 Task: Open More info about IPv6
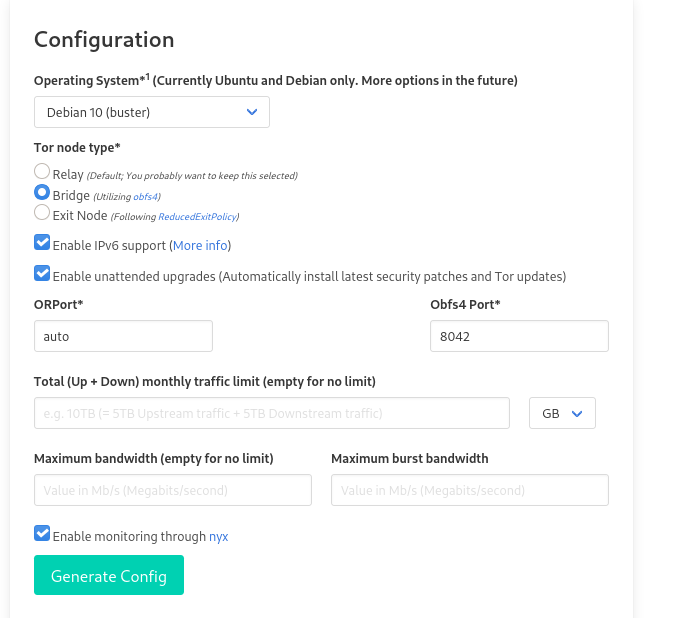point(200,245)
